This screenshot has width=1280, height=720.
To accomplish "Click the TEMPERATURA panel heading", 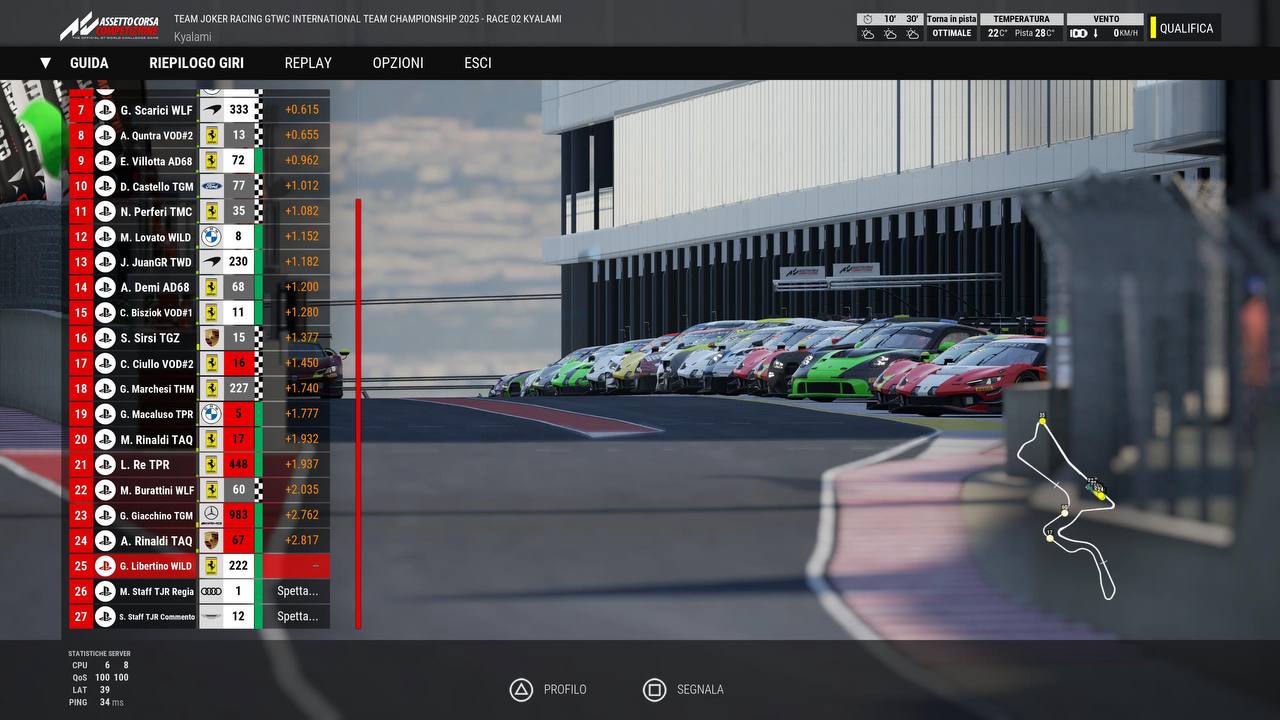I will click(1021, 19).
